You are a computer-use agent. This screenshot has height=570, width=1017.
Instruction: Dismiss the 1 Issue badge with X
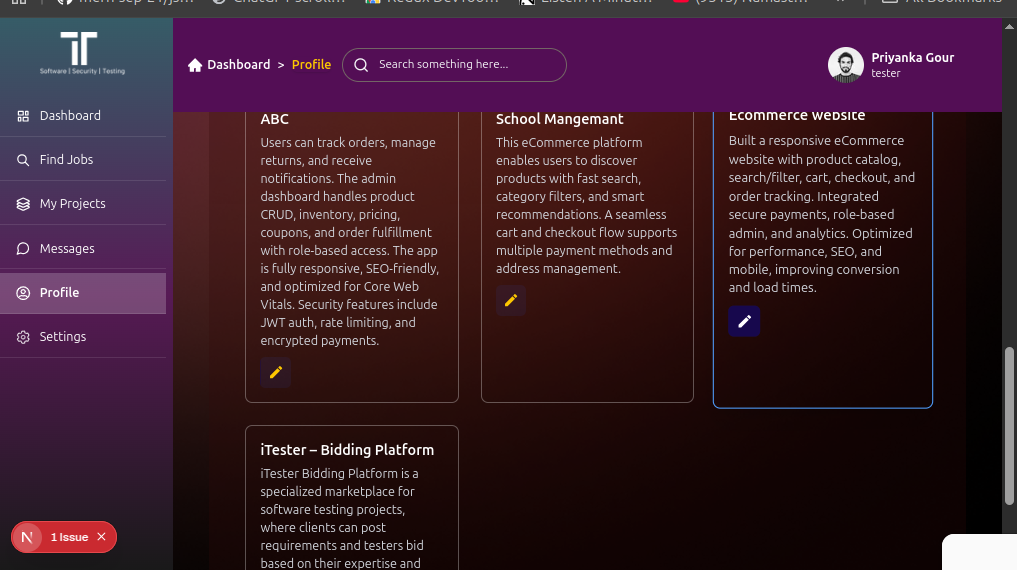click(101, 537)
